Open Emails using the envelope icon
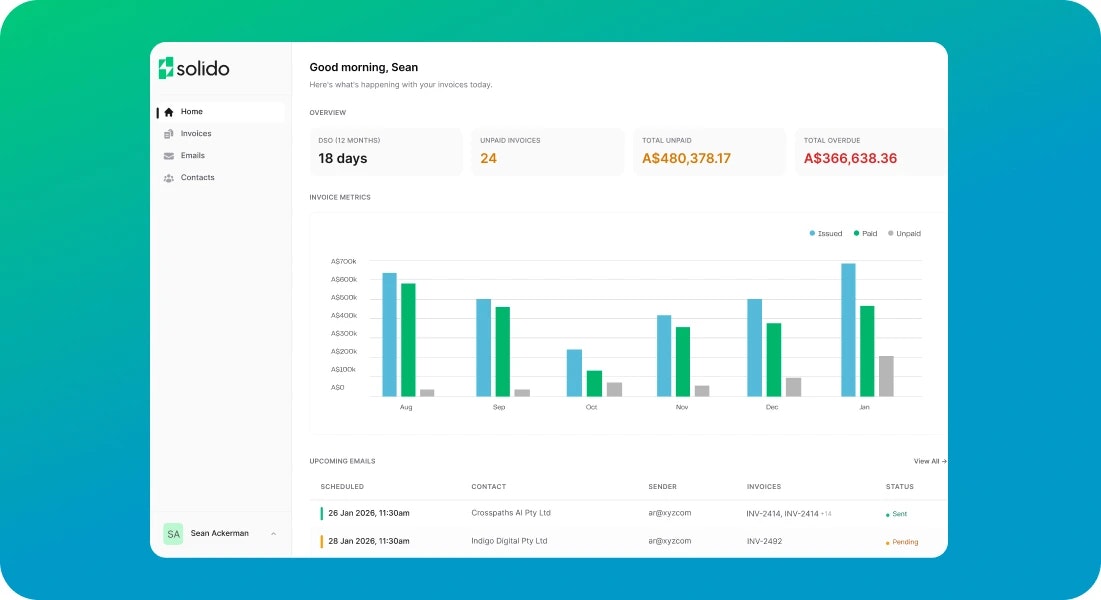Viewport: 1101px width, 600px height. pyautogui.click(x=170, y=155)
